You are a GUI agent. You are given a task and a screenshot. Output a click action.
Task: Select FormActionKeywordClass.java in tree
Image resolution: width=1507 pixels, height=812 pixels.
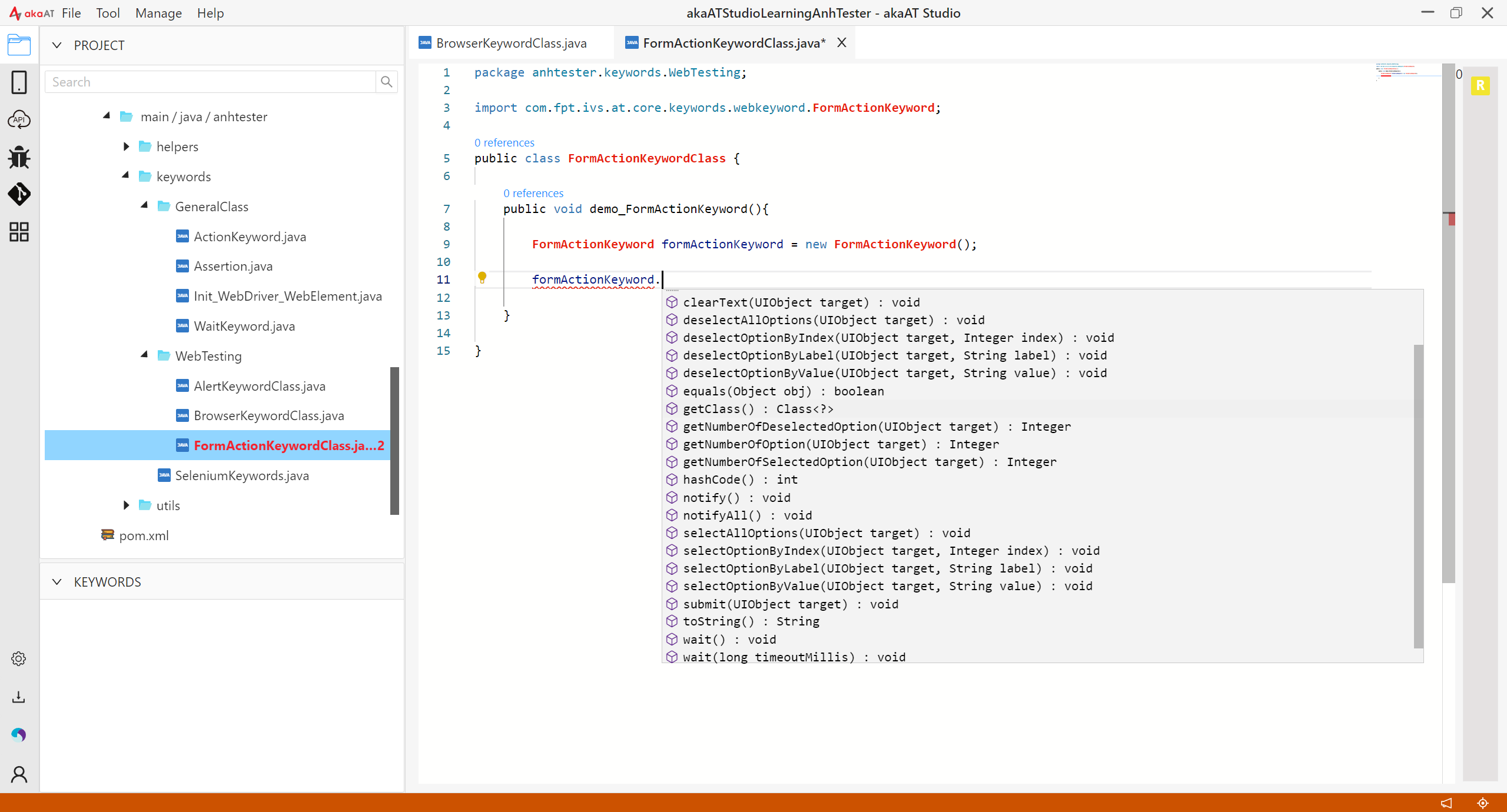coord(217,445)
